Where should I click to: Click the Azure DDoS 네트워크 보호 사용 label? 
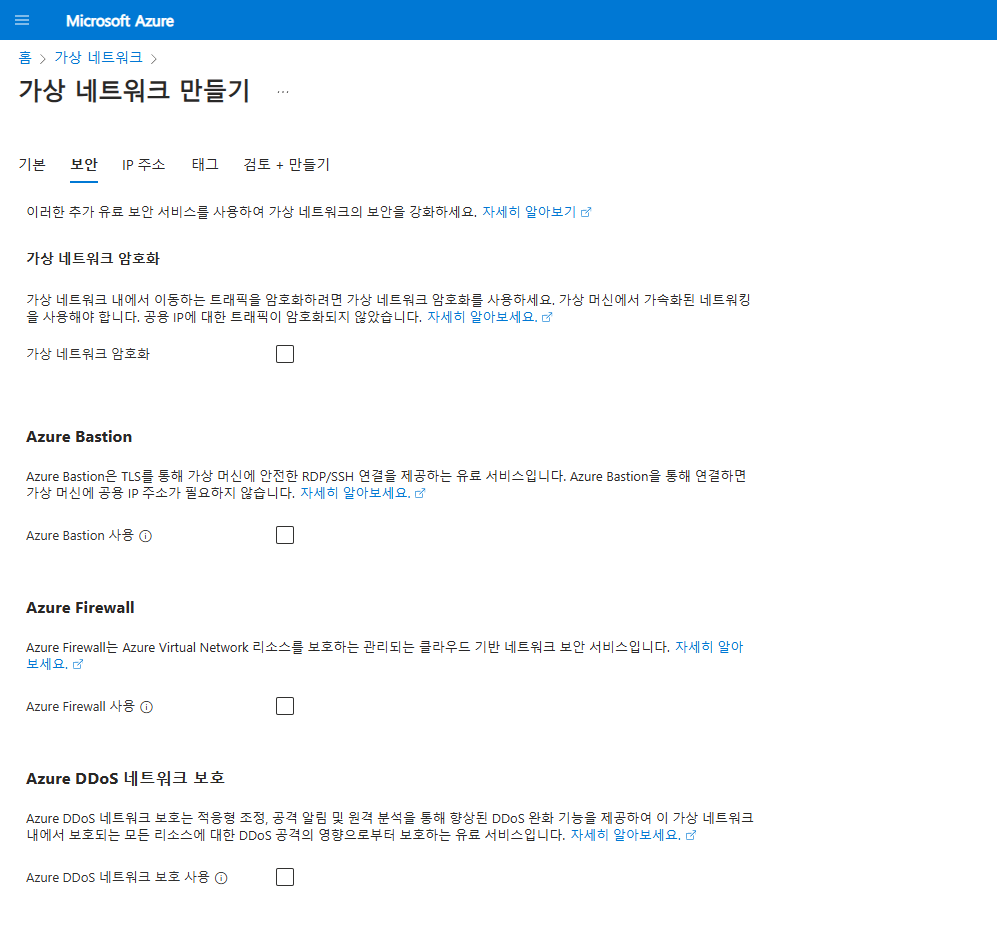point(118,878)
